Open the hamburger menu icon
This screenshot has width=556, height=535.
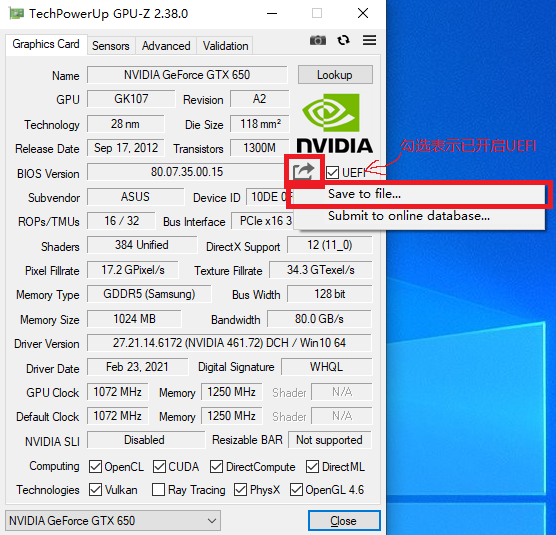pos(369,40)
